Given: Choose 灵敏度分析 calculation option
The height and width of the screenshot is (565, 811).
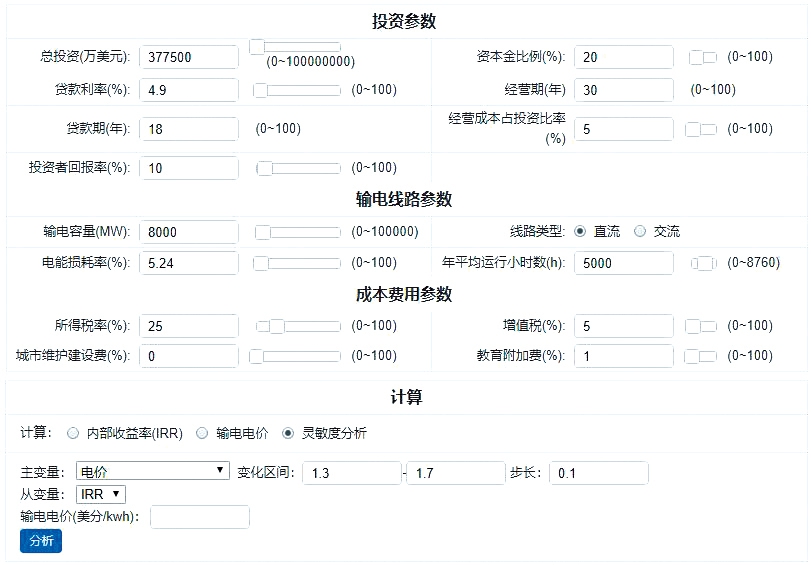Looking at the screenshot, I should (288, 433).
